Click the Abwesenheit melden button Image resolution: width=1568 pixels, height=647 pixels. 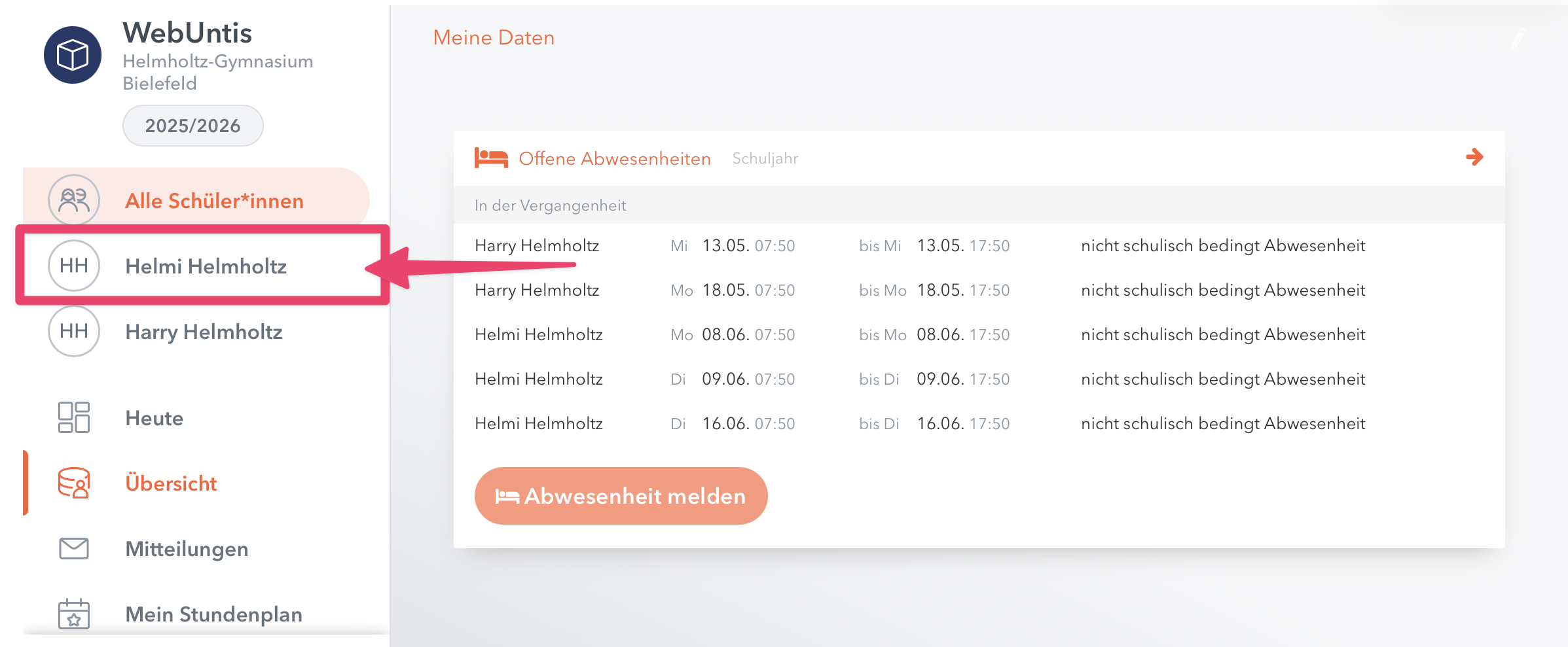[621, 496]
